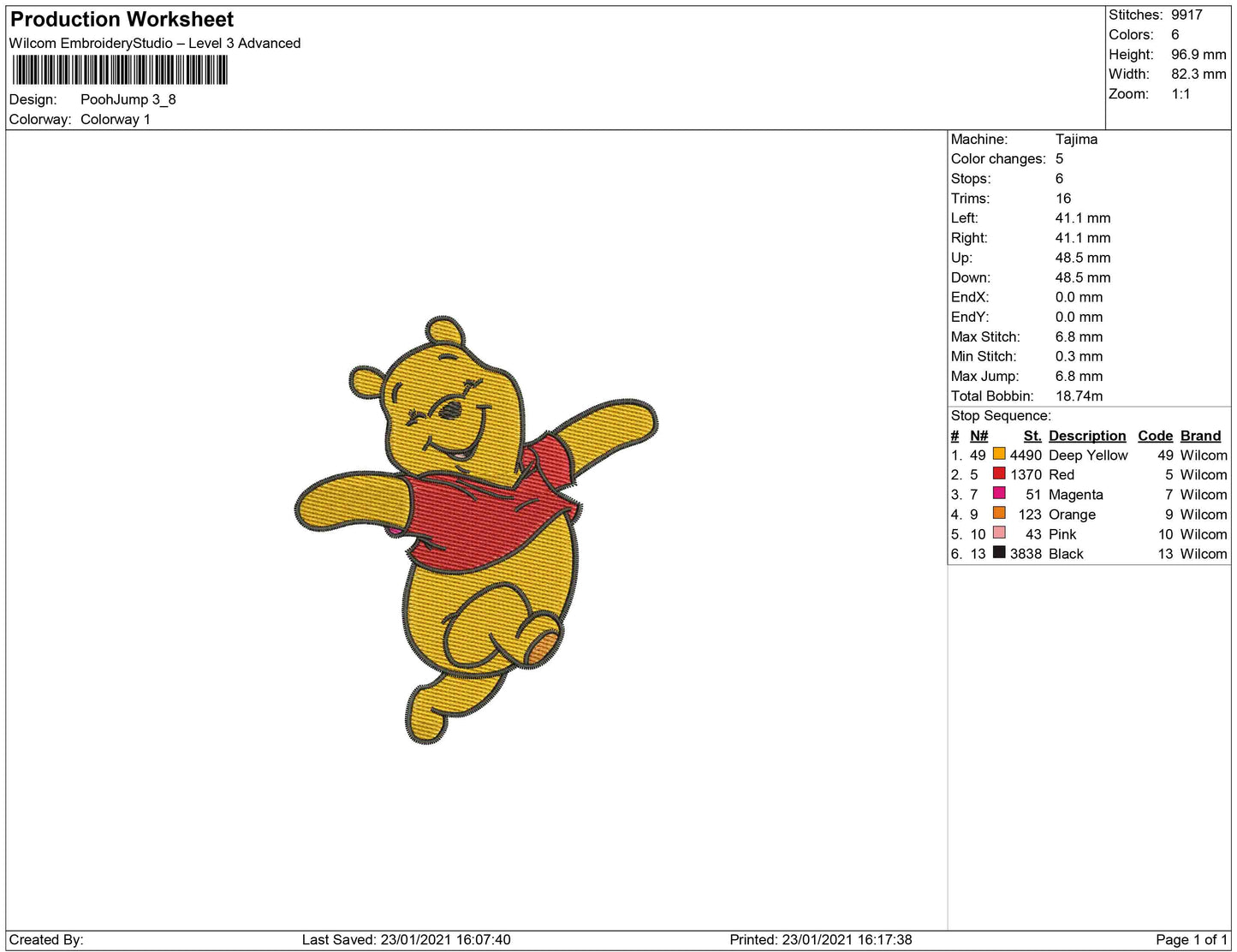Click the Pink thread color swatch
This screenshot has width=1237, height=952.
[x=999, y=533]
